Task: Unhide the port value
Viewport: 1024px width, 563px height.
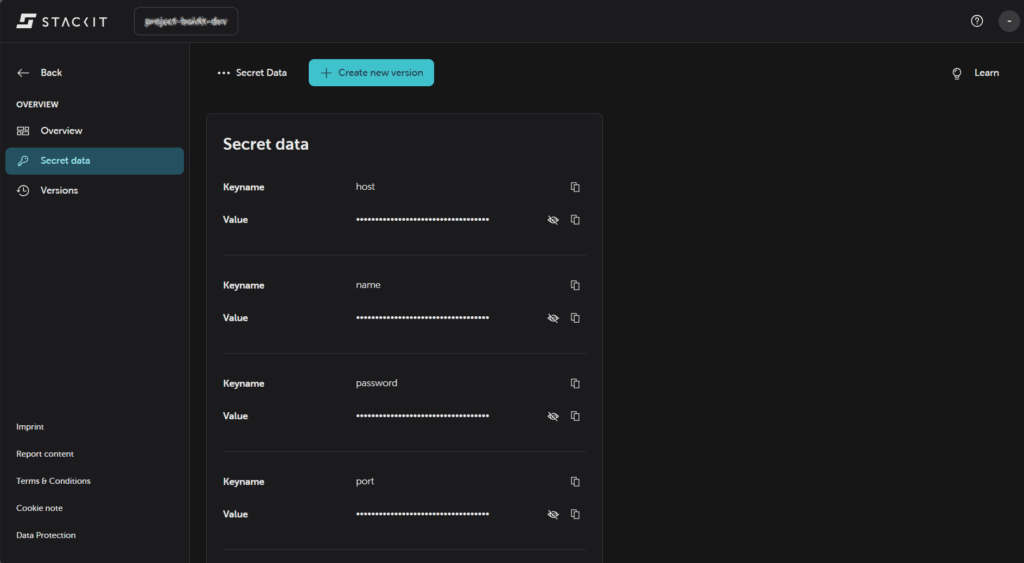Action: click(553, 514)
